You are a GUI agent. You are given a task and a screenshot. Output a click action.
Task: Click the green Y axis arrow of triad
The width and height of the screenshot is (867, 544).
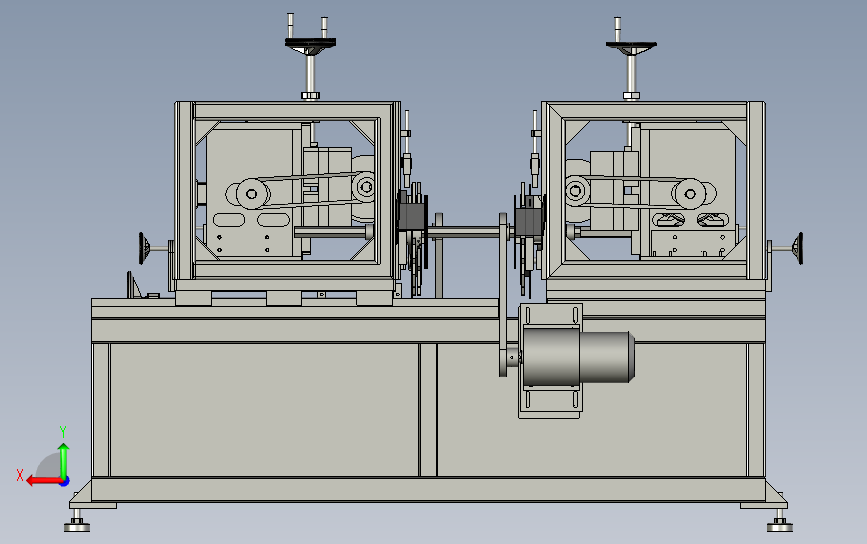pos(64,460)
